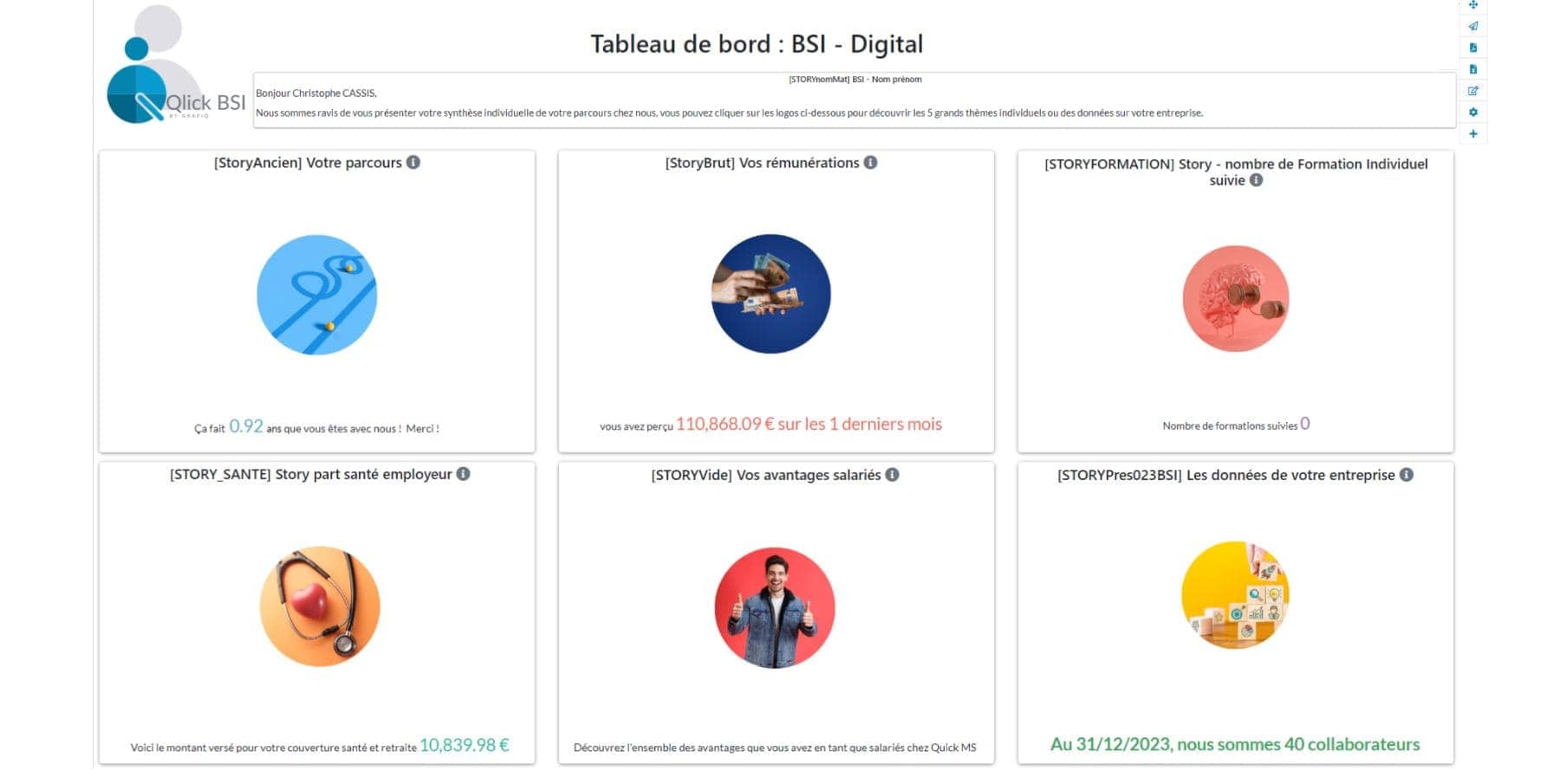
Task: Click info icon beside Vos rémunérations
Action: pos(870,162)
